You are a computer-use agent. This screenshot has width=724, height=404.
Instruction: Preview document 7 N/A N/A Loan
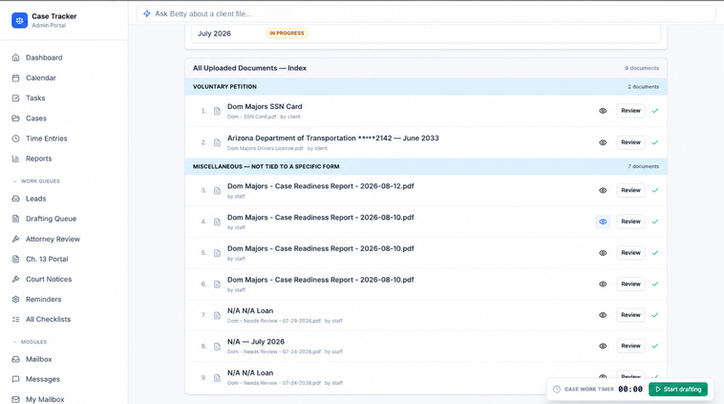(x=603, y=315)
